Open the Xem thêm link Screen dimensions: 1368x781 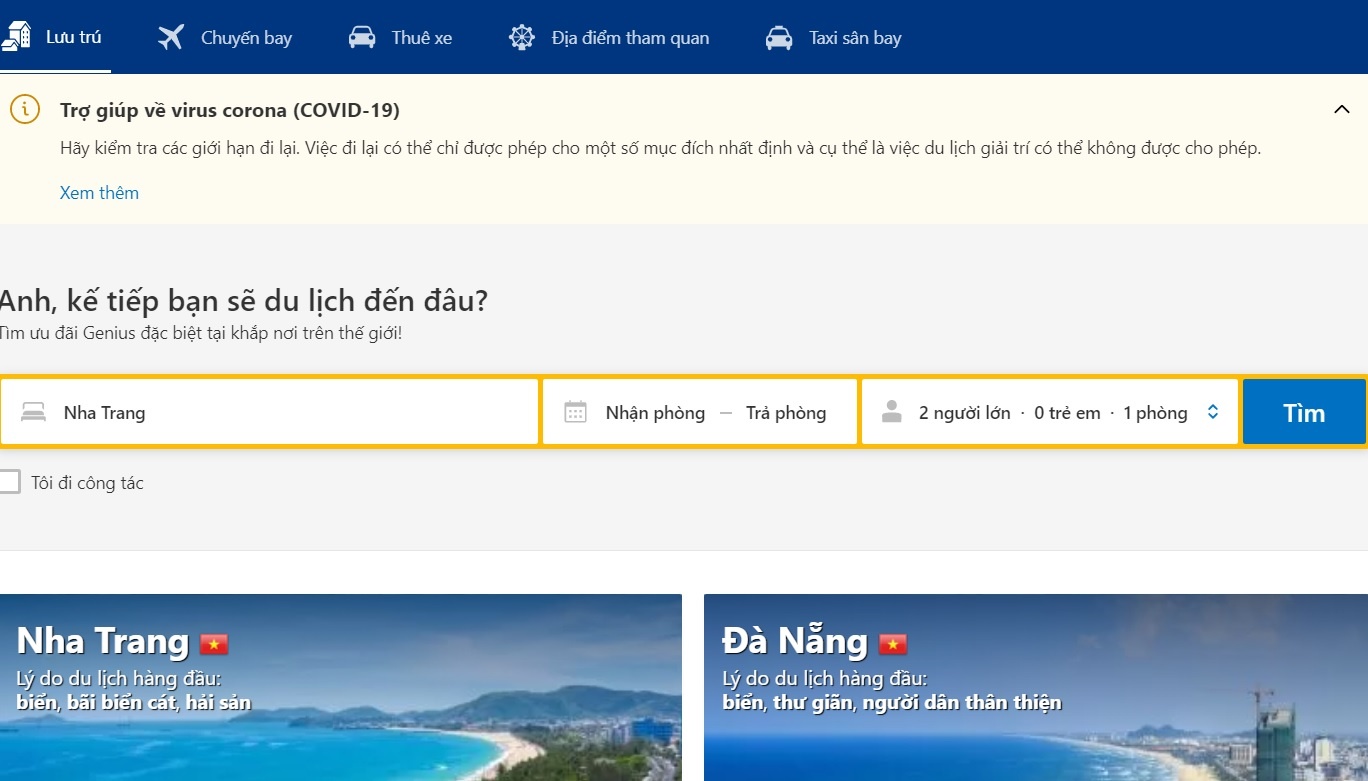pos(99,192)
